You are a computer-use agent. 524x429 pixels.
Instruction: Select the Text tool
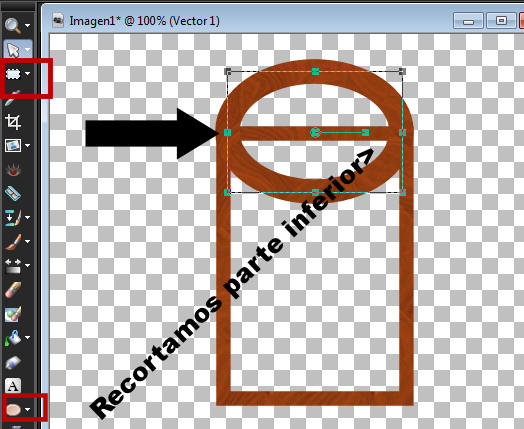pos(13,386)
